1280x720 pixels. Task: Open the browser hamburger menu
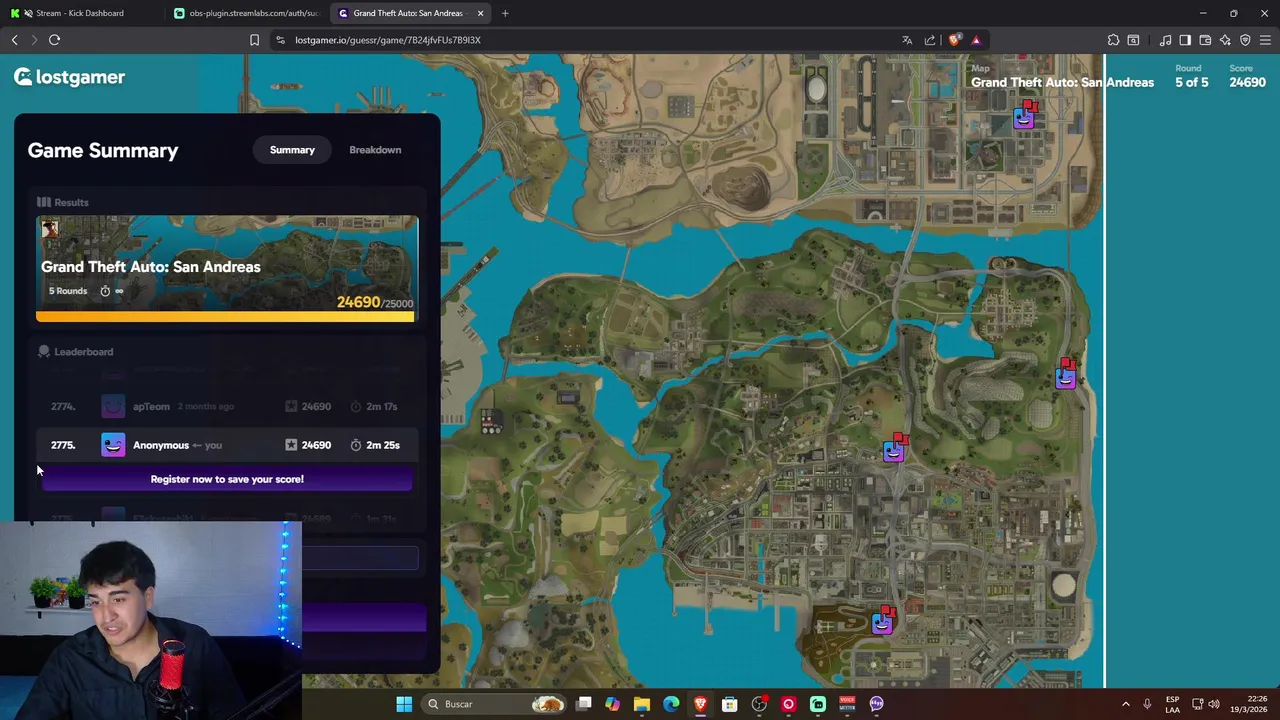pos(1265,40)
